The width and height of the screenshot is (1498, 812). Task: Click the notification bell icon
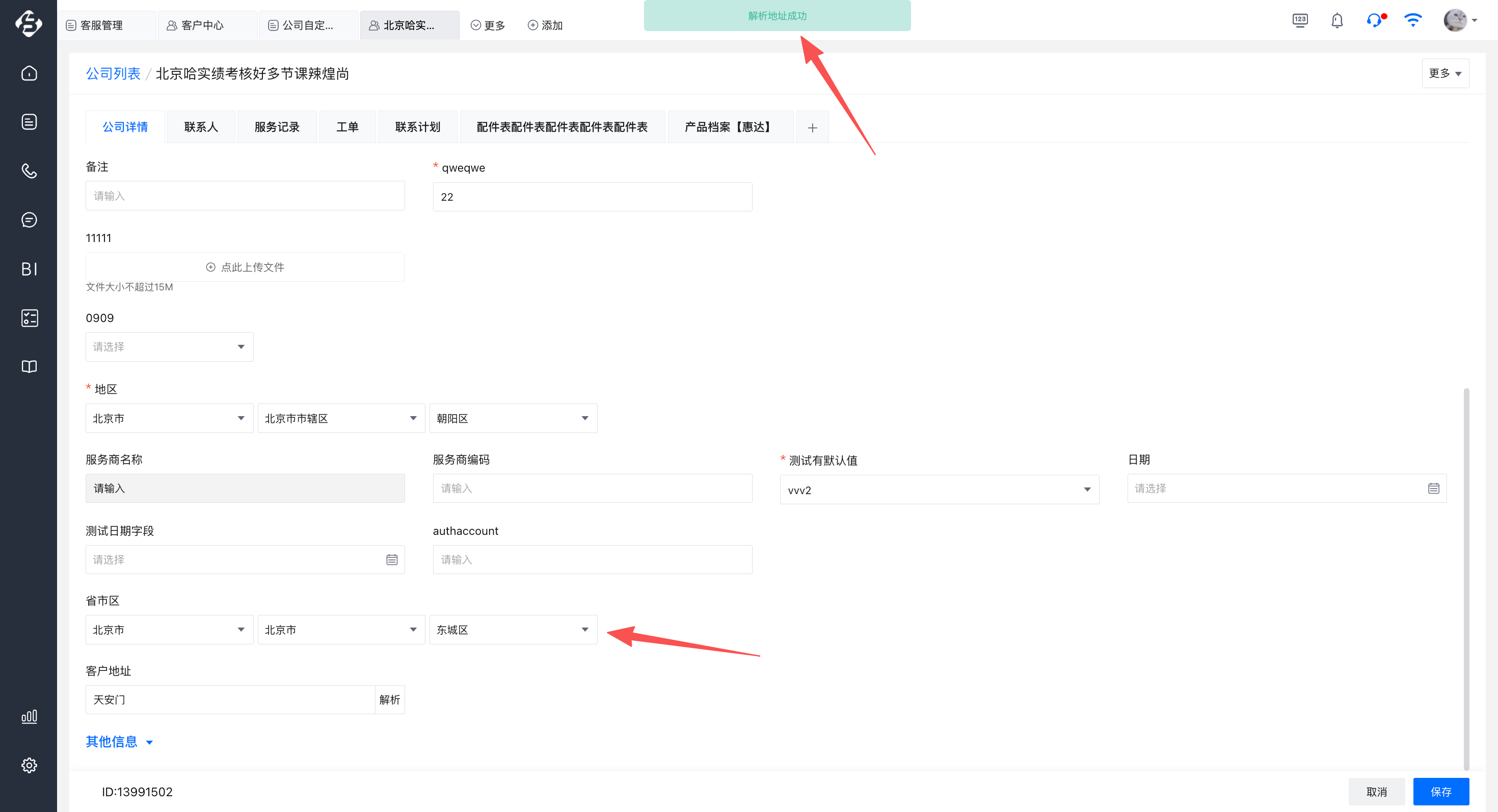tap(1337, 21)
